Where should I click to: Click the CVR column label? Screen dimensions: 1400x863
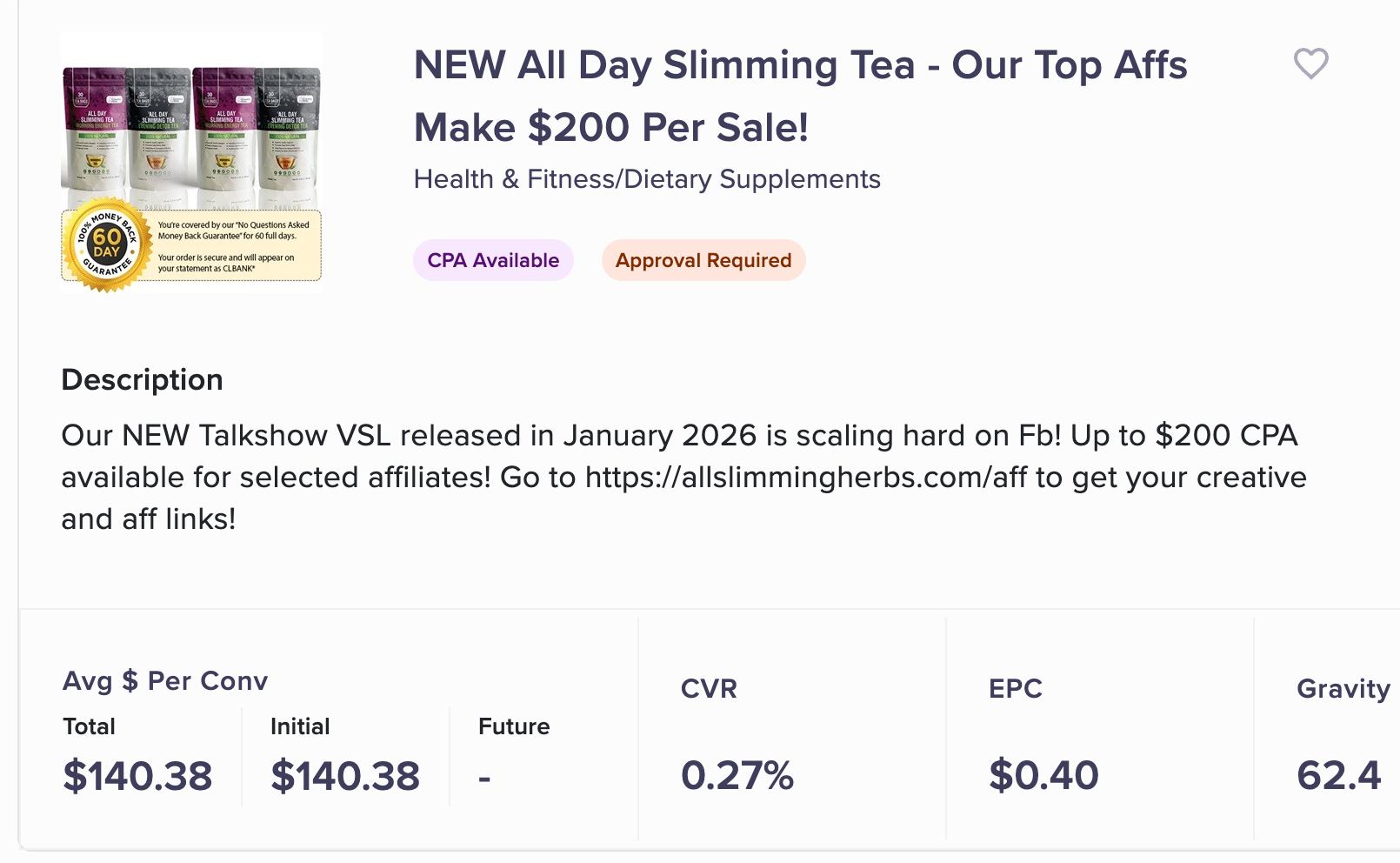tap(709, 688)
